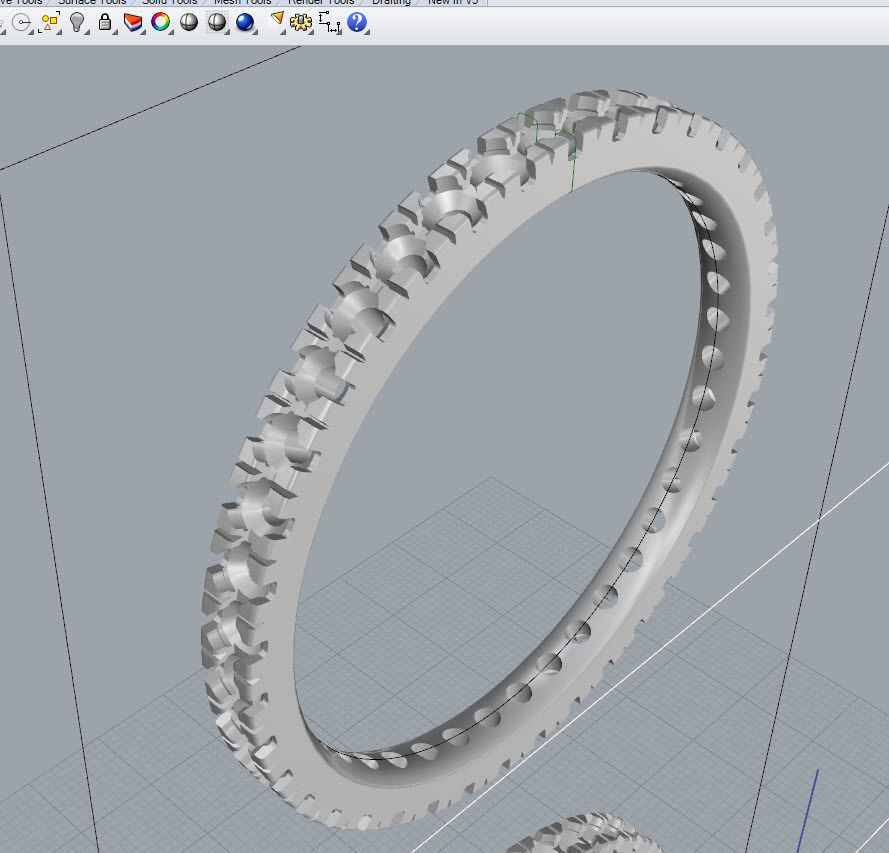
Task: Open the New in V5 tab
Action: [x=453, y=2]
